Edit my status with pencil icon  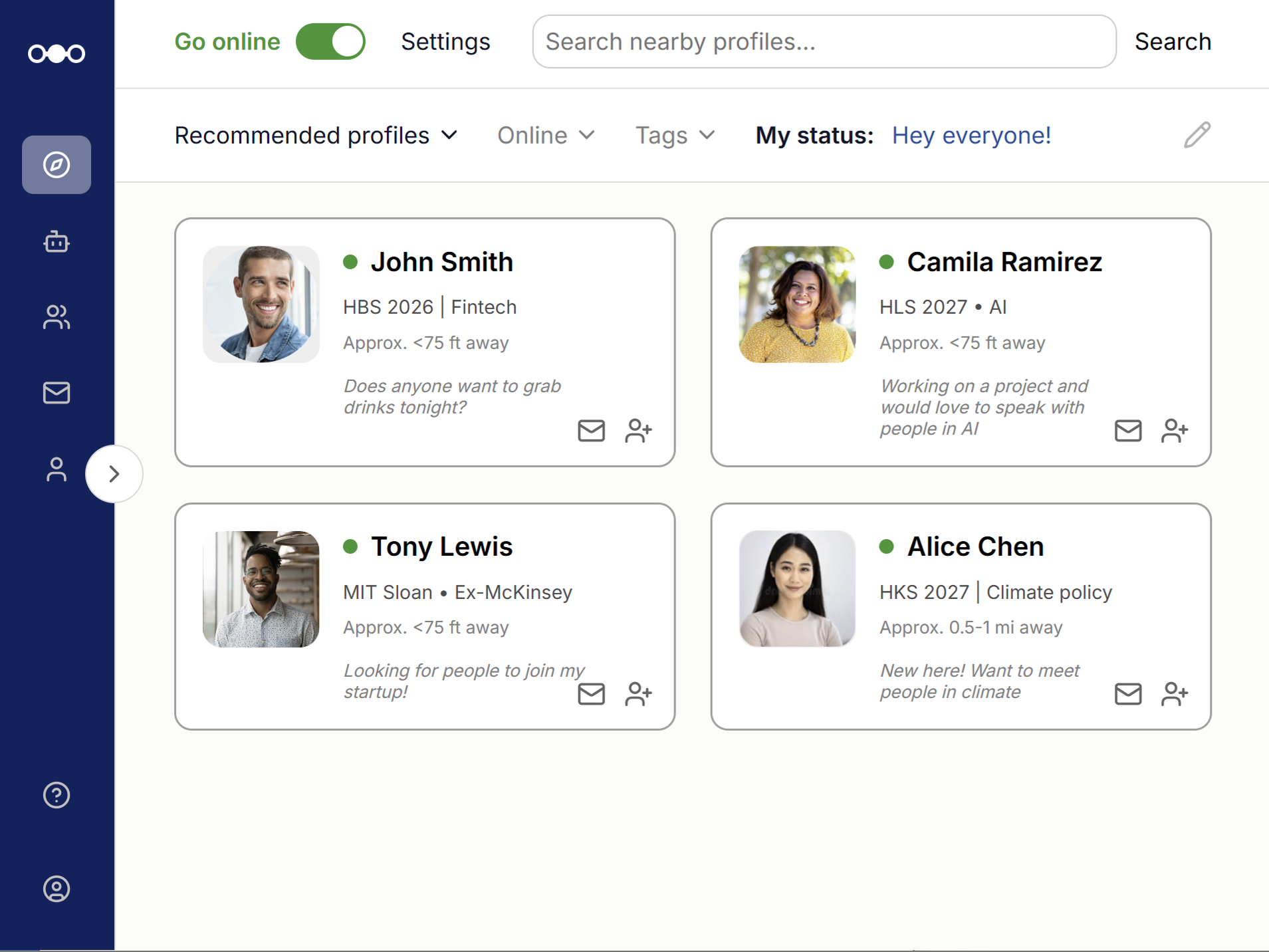coord(1197,135)
